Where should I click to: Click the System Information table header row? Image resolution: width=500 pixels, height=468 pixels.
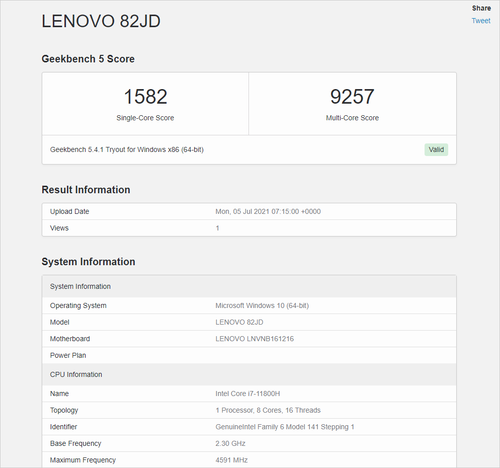[249, 286]
